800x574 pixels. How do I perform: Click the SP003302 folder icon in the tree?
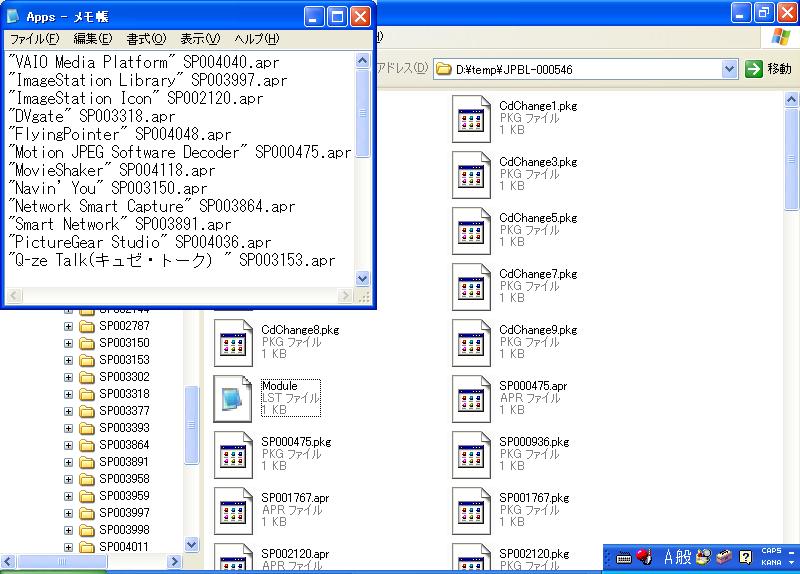point(87,377)
